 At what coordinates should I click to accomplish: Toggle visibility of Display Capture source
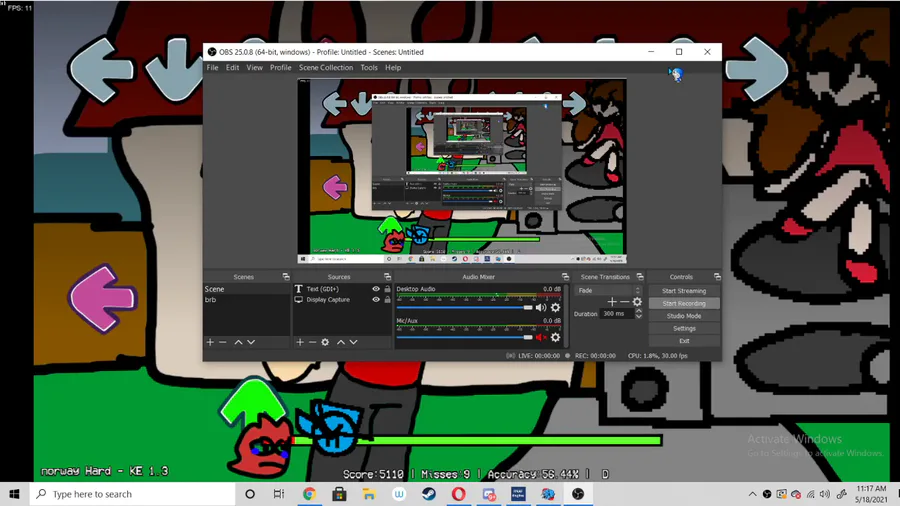click(x=376, y=299)
